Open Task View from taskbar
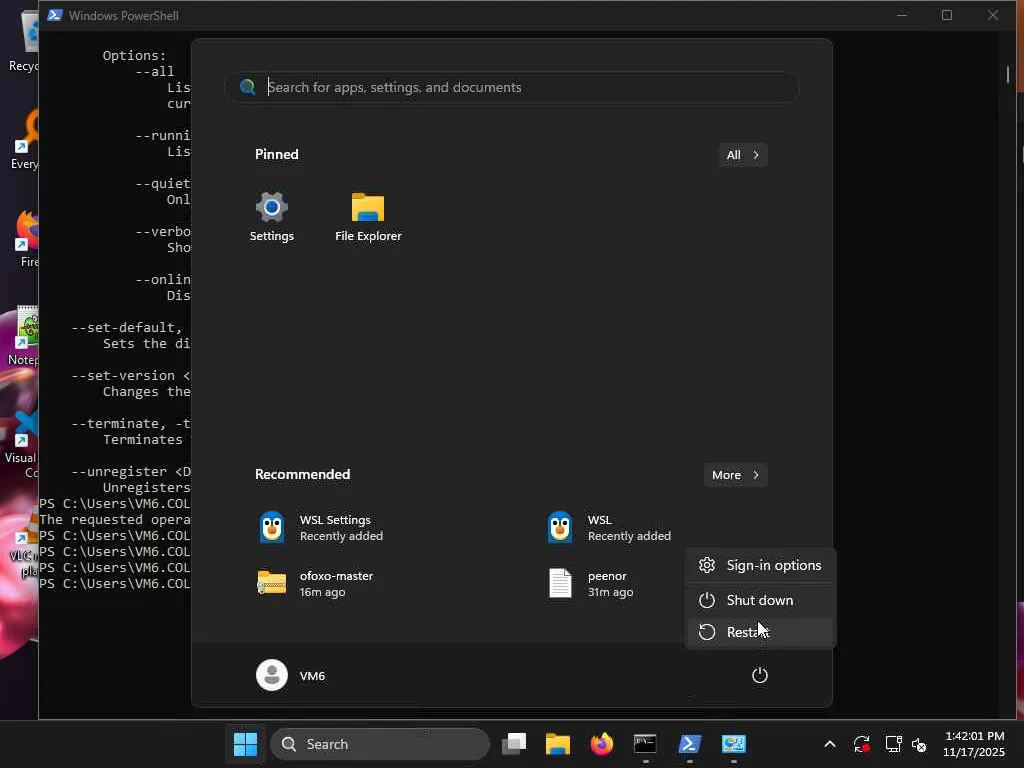 (x=514, y=744)
